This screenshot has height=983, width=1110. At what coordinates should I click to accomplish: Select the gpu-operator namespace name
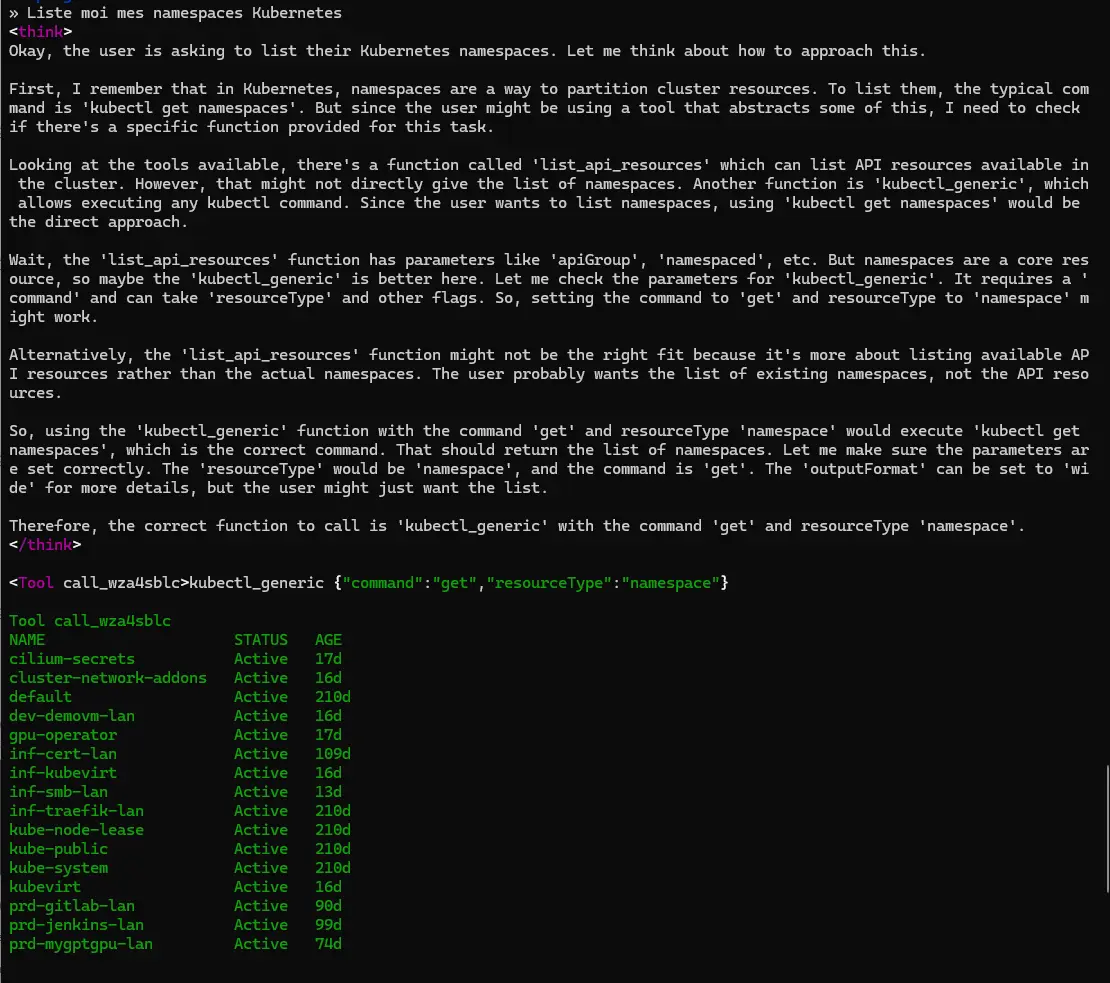click(63, 735)
